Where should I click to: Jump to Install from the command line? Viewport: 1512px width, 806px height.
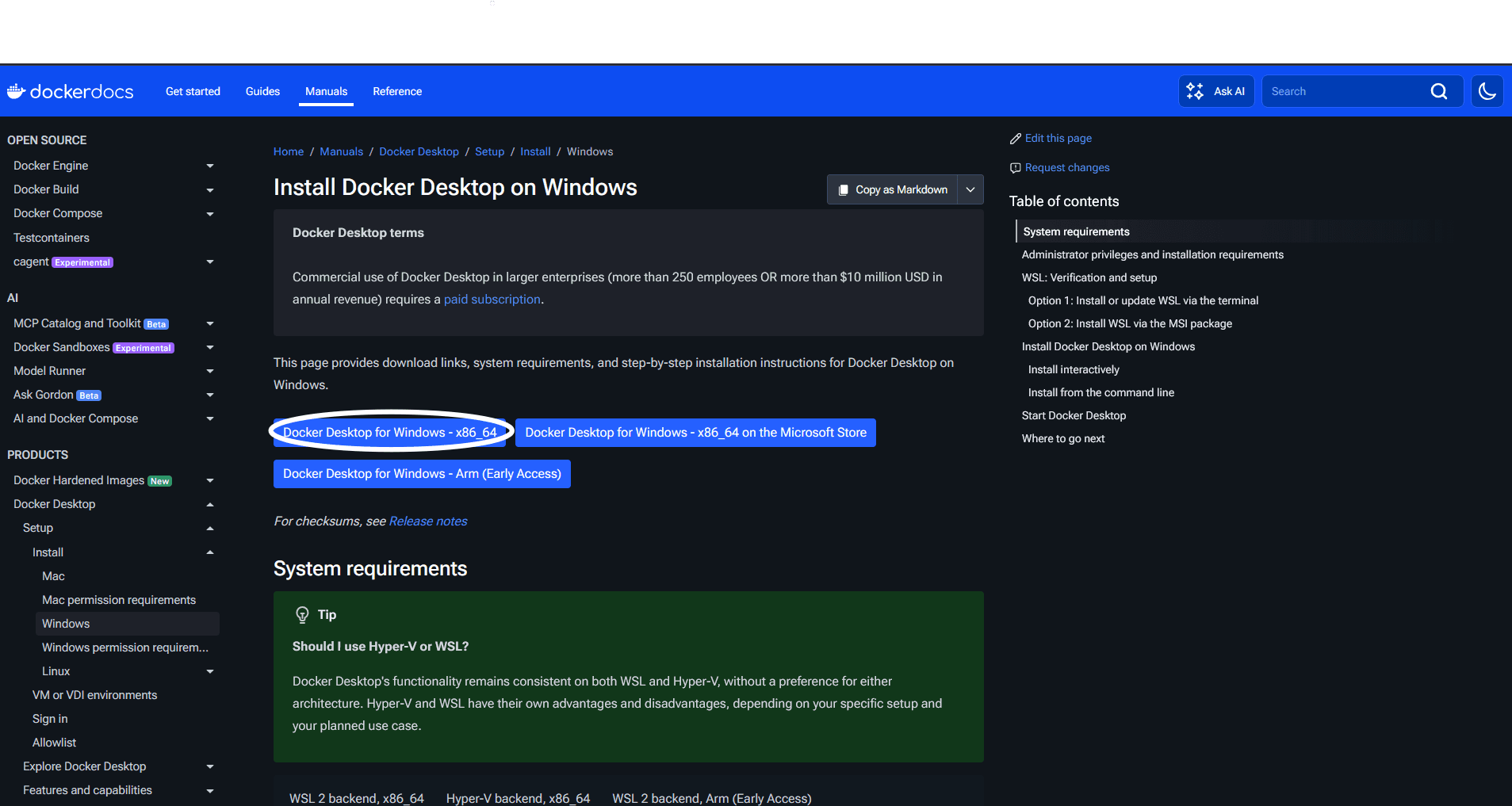[1101, 392]
